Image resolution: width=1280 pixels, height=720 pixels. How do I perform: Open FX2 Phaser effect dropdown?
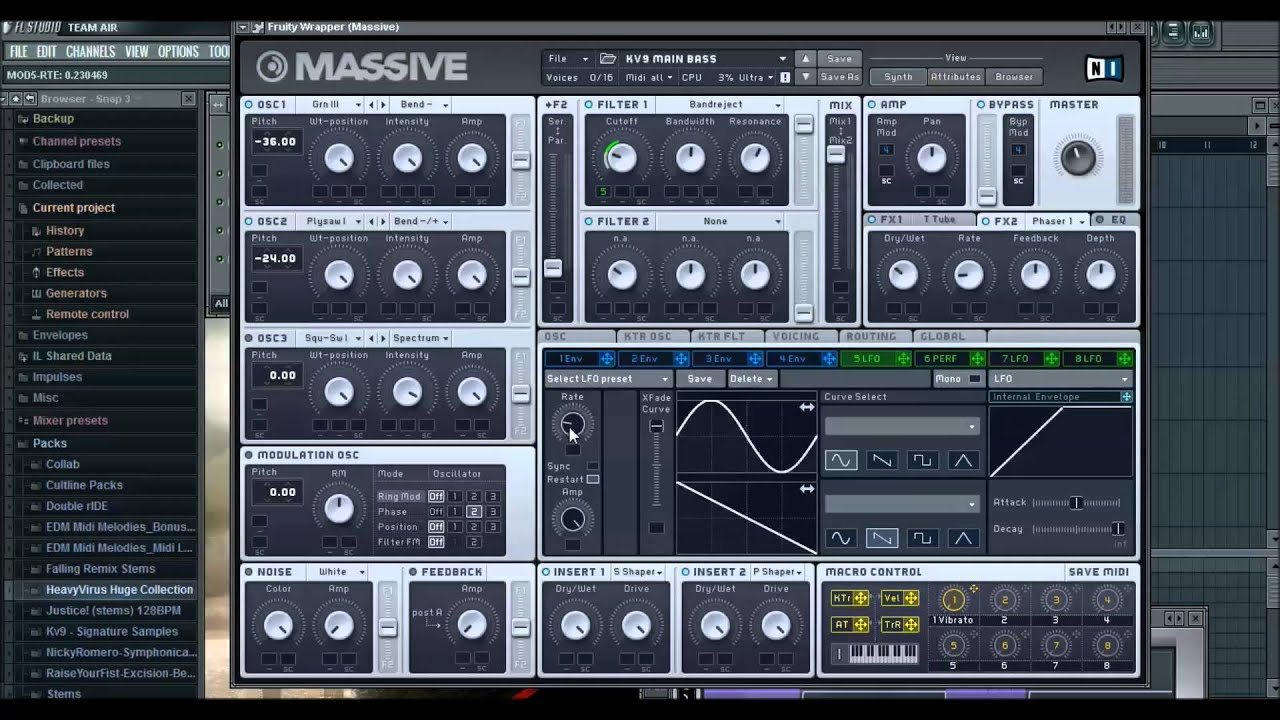click(x=1056, y=221)
